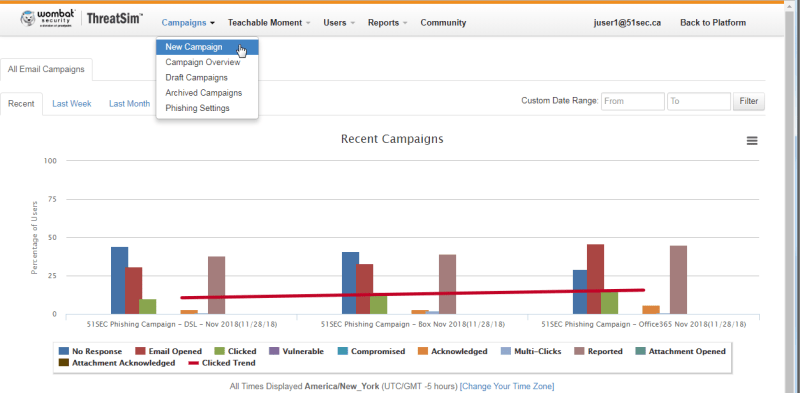Click the Recent Campaigns chart title
The image size is (800, 393).
tap(392, 139)
